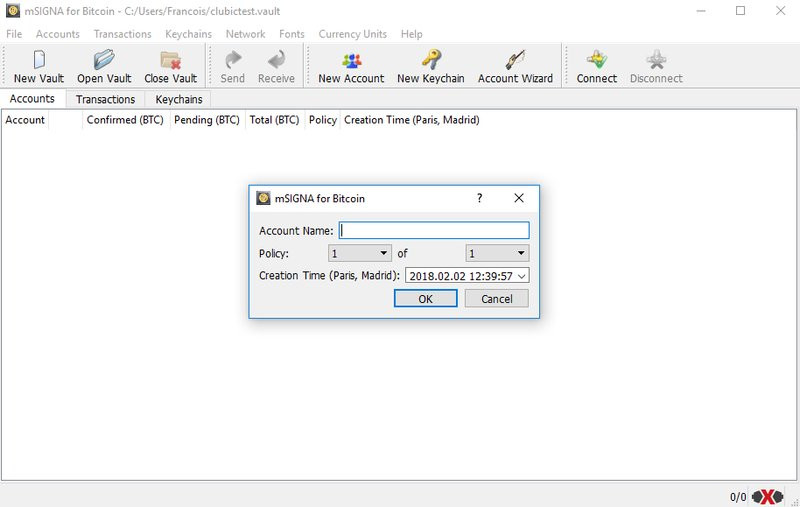This screenshot has width=800, height=507.
Task: Click the mSIGNA logo in dialog title
Action: [263, 198]
